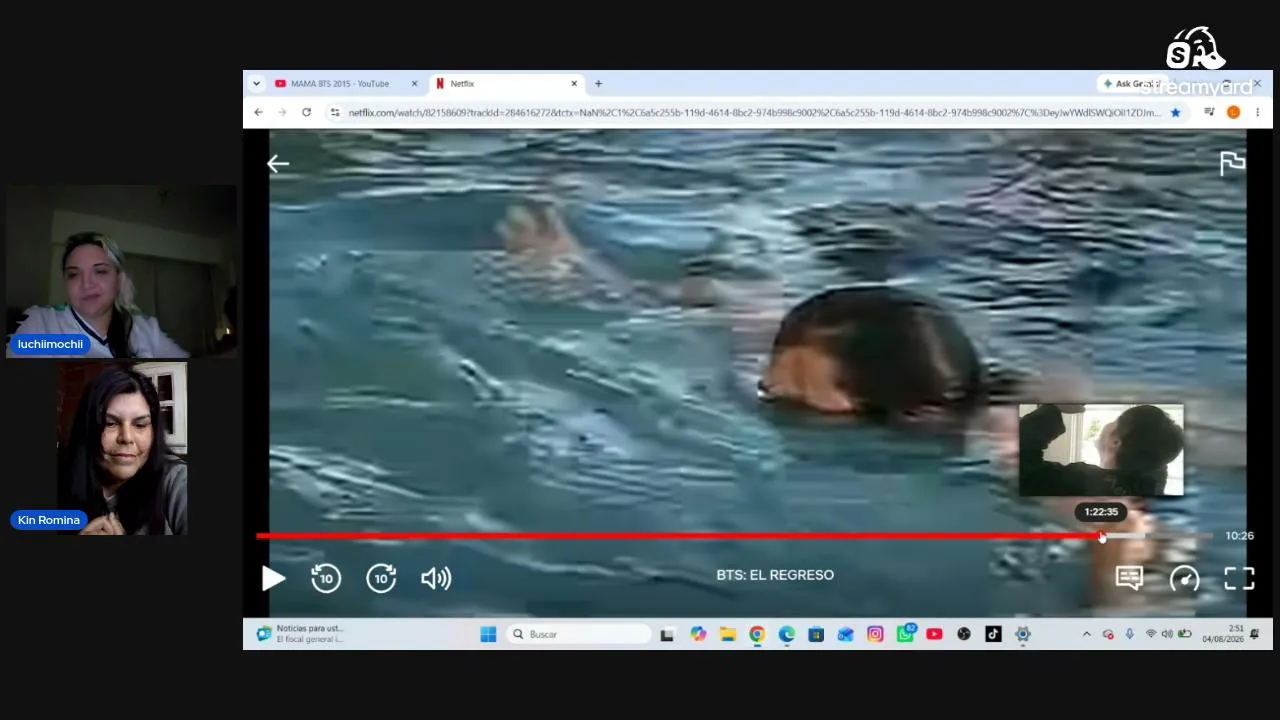Select the luchiimochii webcam feed
Screen dimensions: 1280x720
tap(122, 271)
